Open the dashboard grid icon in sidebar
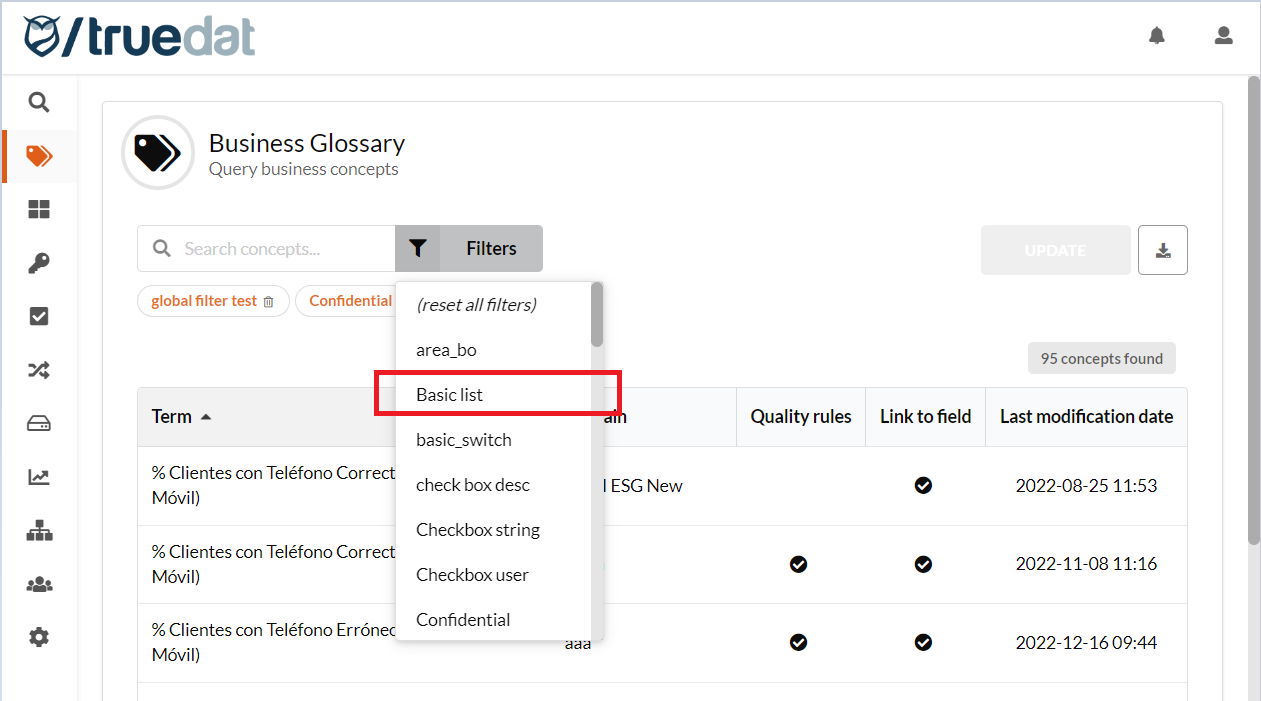 [x=39, y=209]
